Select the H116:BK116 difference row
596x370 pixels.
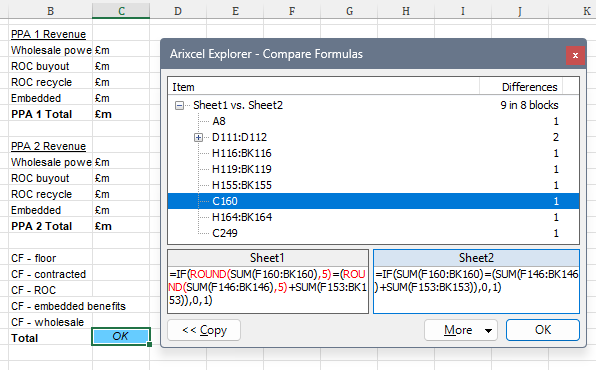373,153
